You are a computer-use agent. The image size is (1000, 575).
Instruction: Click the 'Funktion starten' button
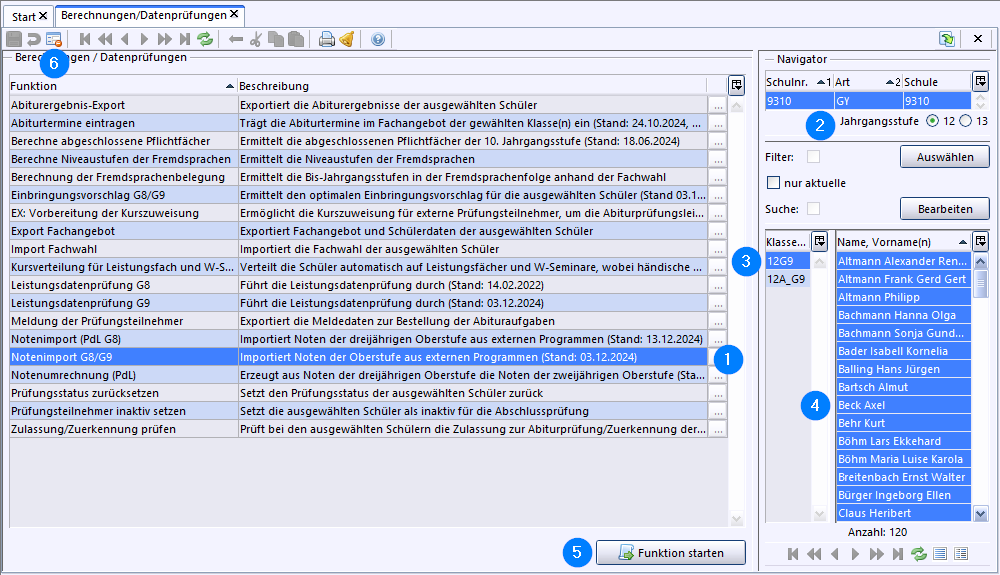[671, 553]
